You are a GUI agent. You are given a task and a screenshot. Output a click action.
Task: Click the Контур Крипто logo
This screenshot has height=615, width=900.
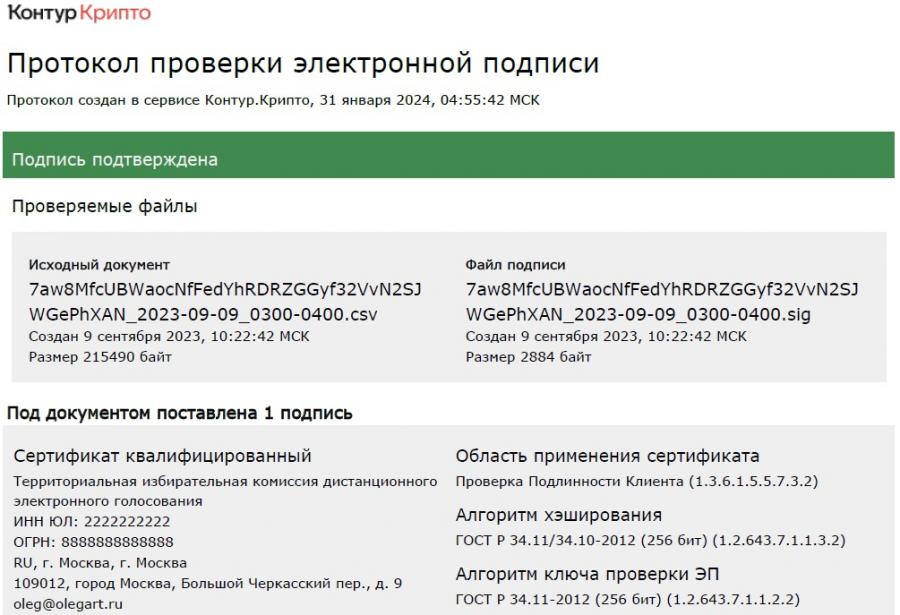79,14
